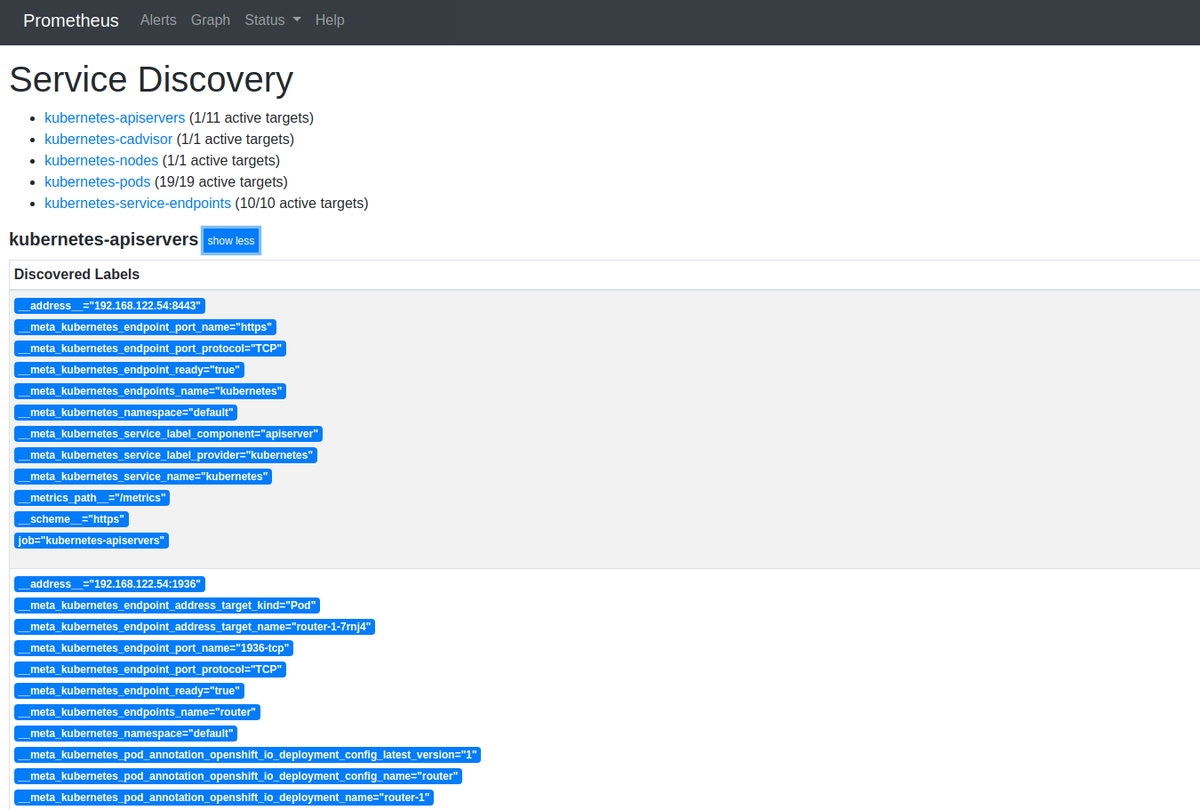
Task: Click the kubernetes-apiservers section heading
Action: (104, 240)
